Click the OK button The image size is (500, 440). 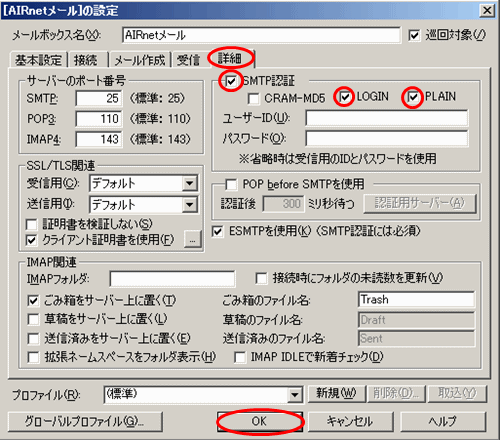coord(259,421)
